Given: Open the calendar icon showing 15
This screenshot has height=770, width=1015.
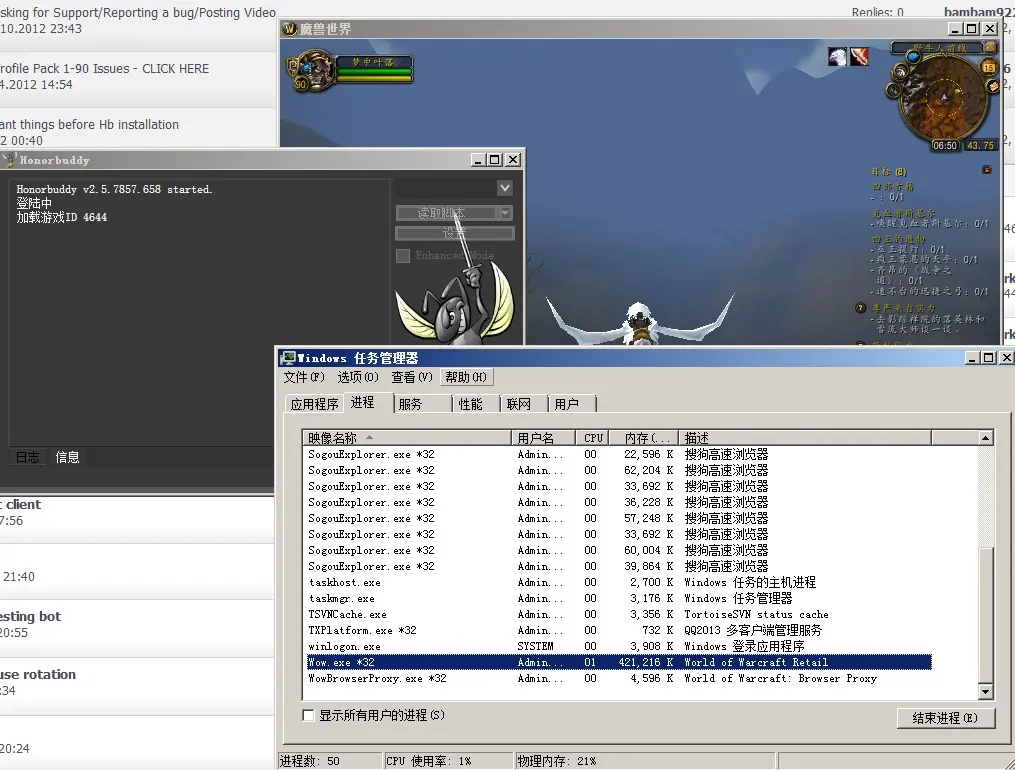Looking at the screenshot, I should click(988, 67).
